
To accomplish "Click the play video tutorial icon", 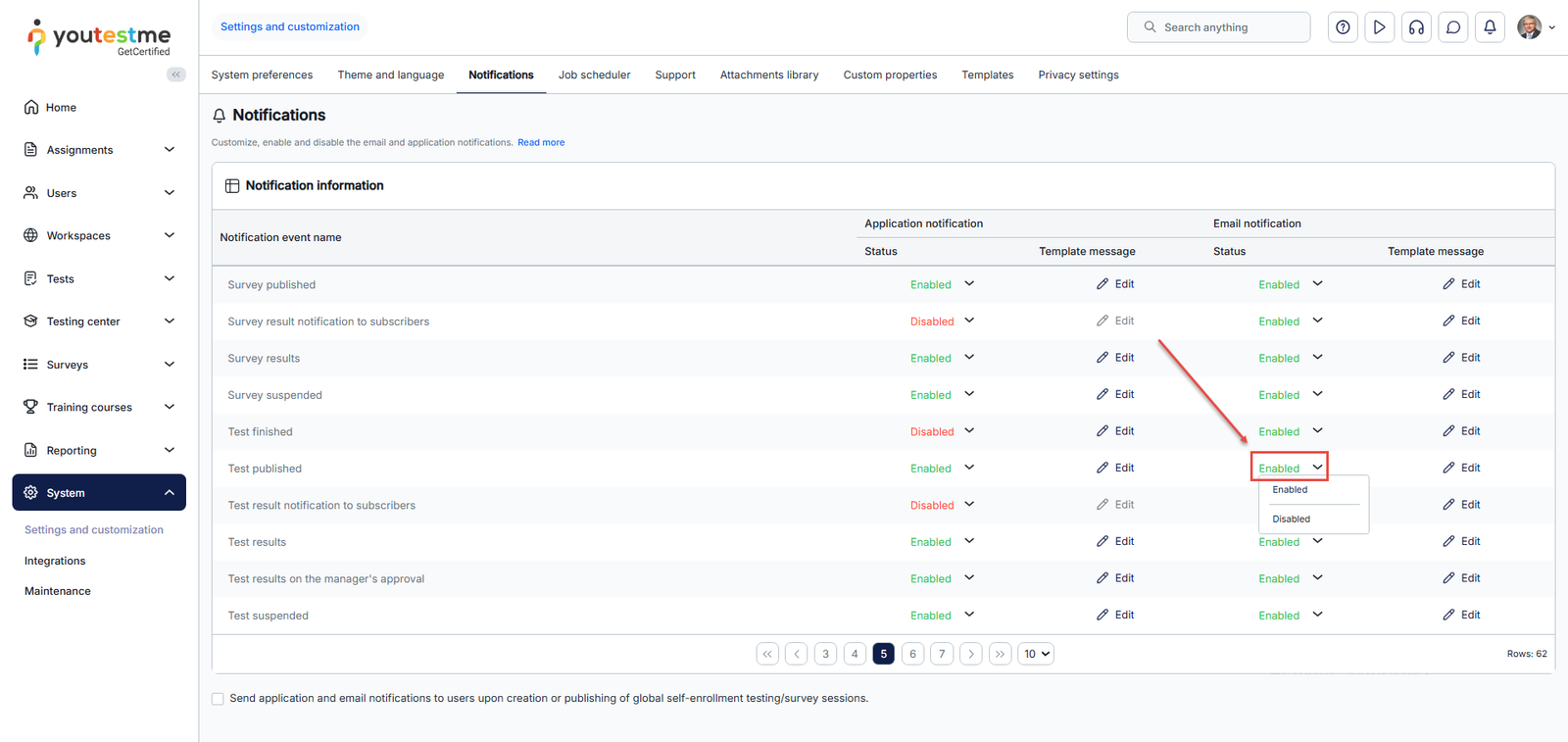I will (1380, 27).
